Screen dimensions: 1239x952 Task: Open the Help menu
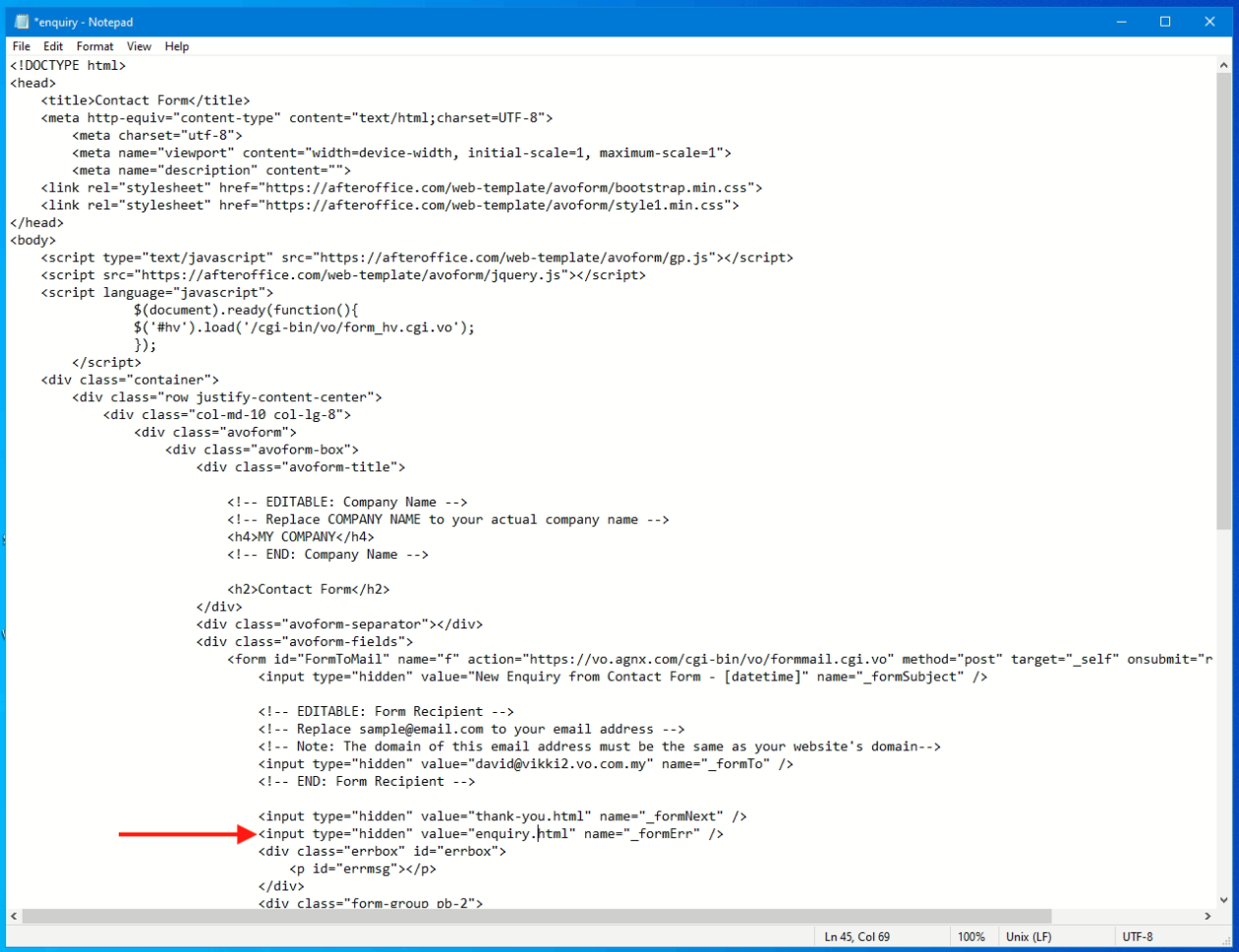[x=177, y=46]
